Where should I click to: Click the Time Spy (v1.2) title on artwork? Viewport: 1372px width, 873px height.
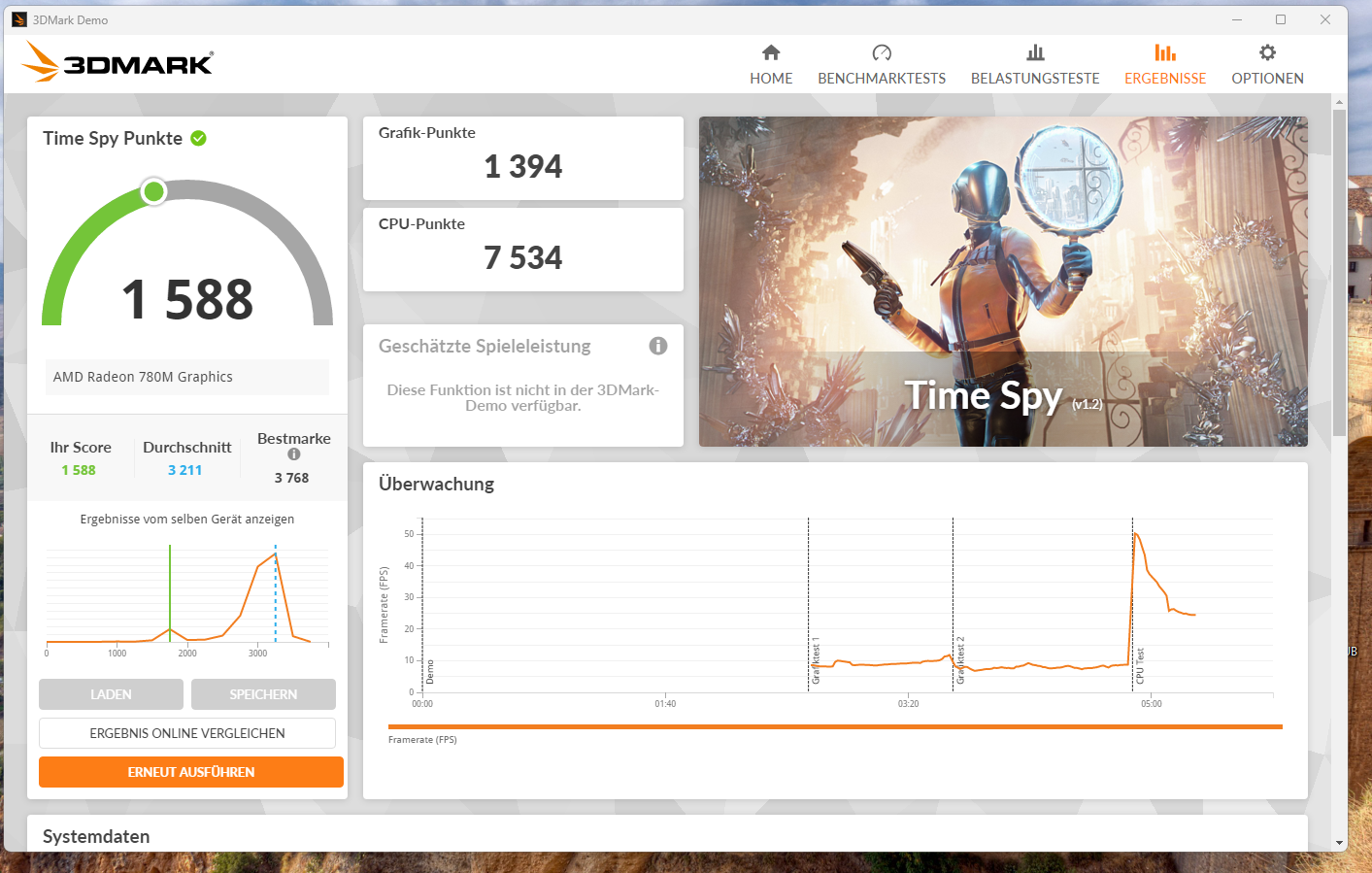pos(1003,396)
